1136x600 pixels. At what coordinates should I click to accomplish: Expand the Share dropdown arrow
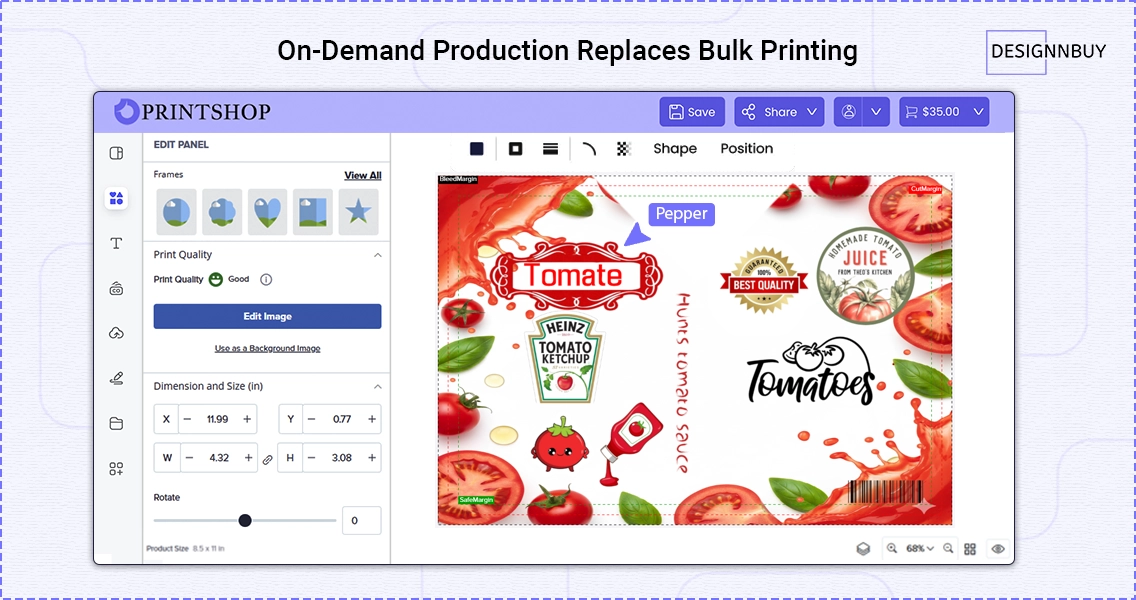pos(811,112)
